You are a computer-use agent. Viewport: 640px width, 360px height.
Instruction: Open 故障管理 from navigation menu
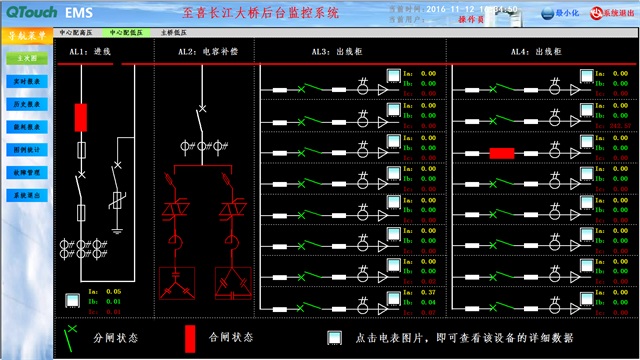click(x=27, y=173)
